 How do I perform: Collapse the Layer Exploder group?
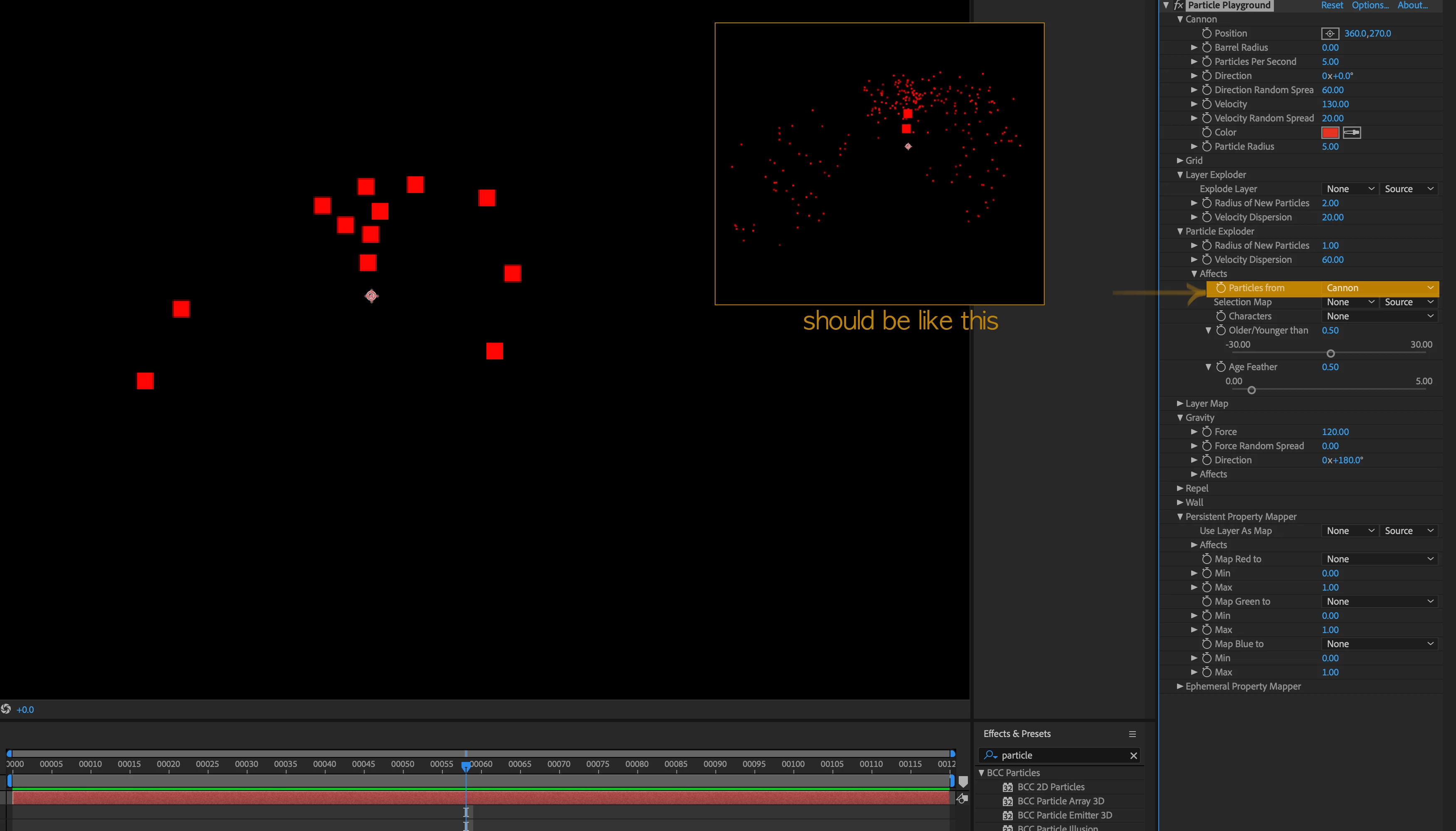point(1180,175)
